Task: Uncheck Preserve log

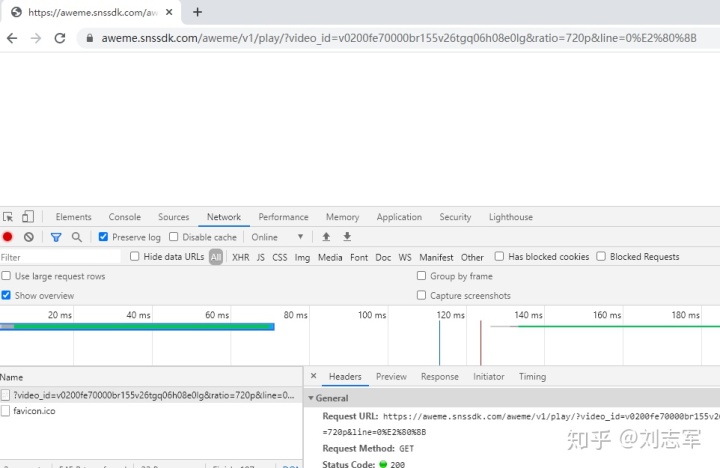Action: click(103, 237)
